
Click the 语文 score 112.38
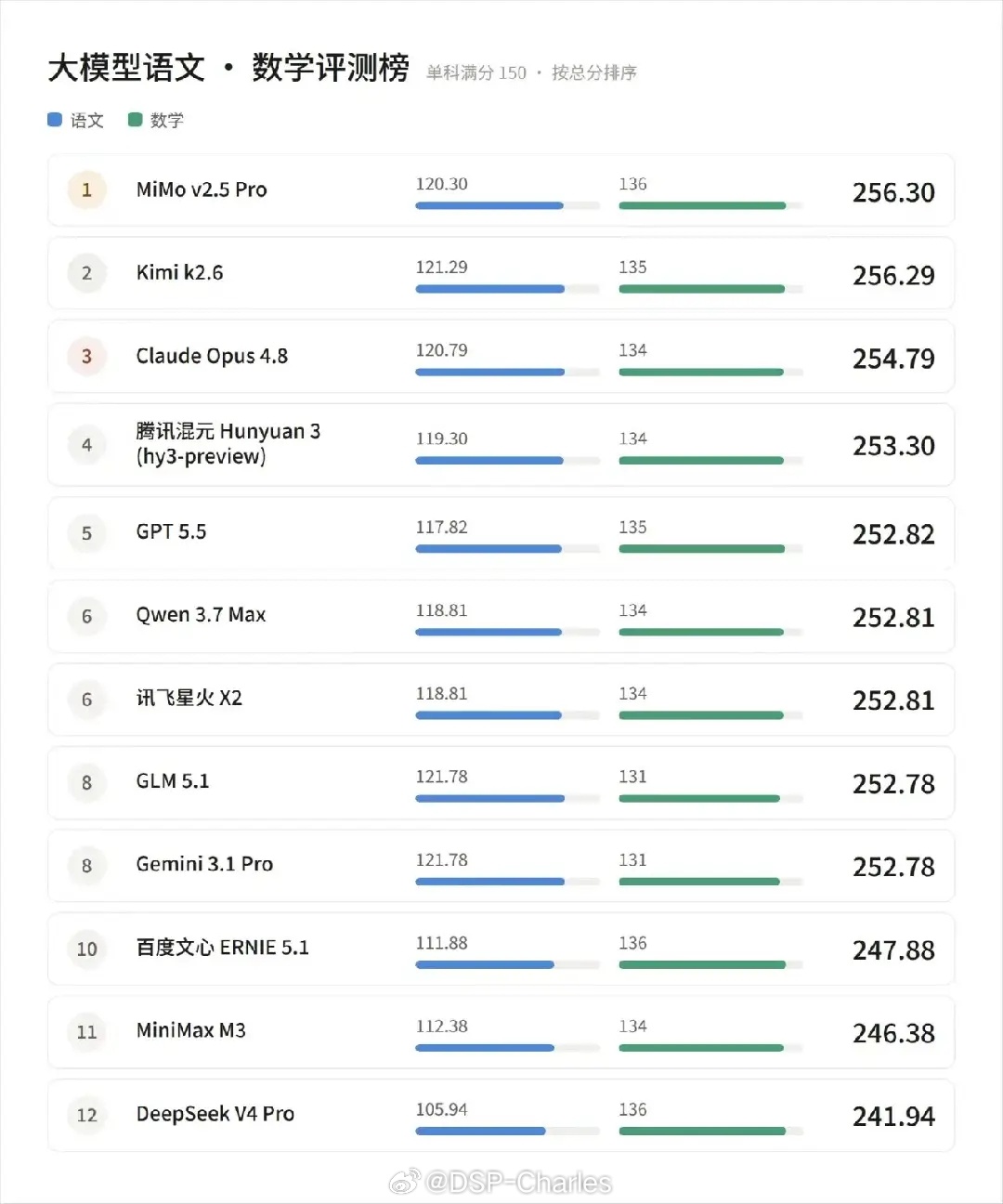[x=442, y=1027]
